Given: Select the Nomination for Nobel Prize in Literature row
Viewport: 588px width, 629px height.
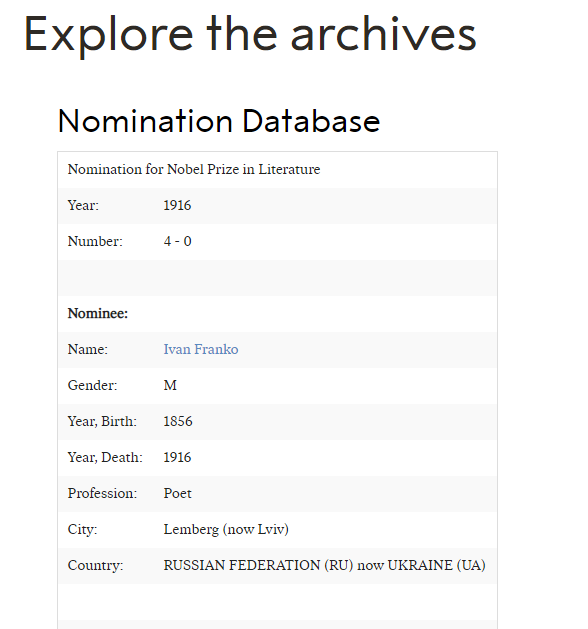Looking at the screenshot, I should coord(278,170).
